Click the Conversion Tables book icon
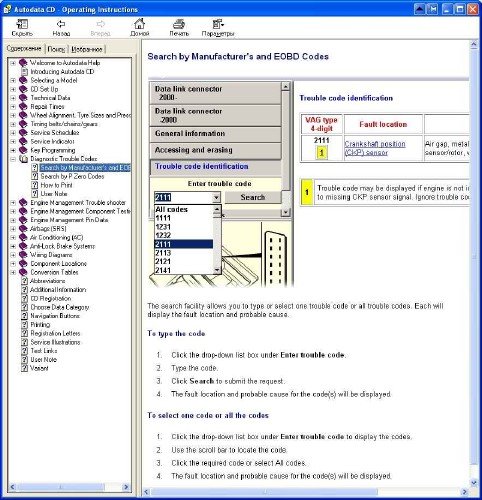The height and width of the screenshot is (500, 482). pos(23,272)
